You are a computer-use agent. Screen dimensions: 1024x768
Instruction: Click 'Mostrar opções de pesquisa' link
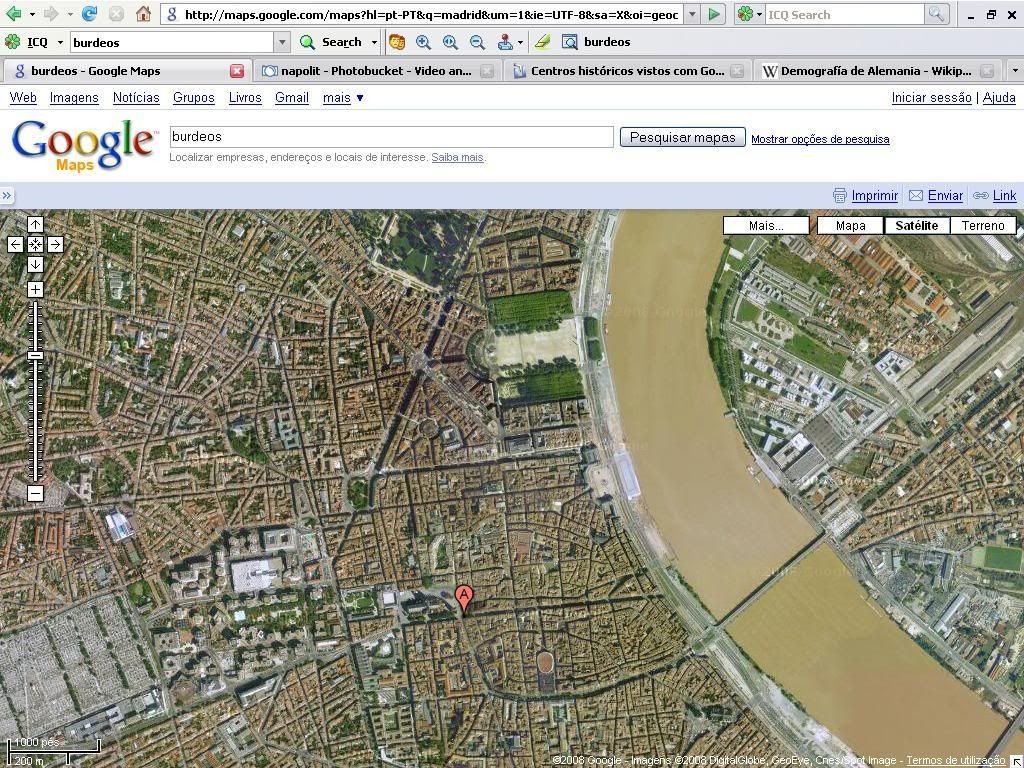(x=820, y=139)
